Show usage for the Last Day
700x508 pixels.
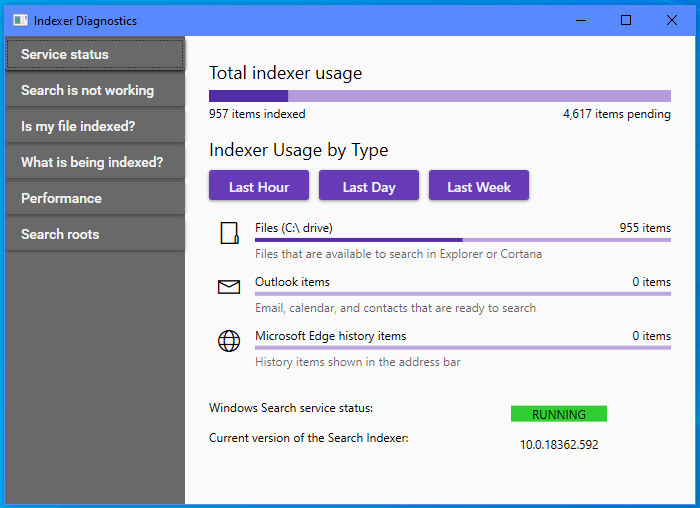click(369, 185)
